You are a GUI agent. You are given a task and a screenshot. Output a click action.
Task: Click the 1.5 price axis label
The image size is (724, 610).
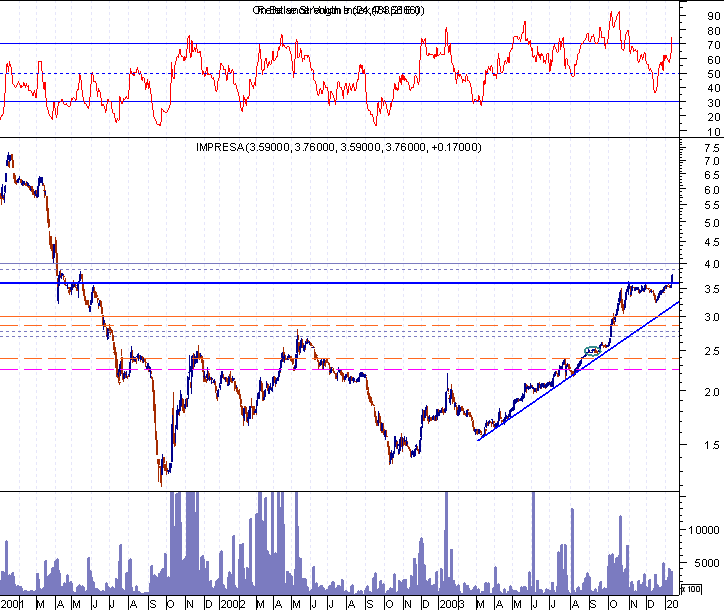point(712,445)
